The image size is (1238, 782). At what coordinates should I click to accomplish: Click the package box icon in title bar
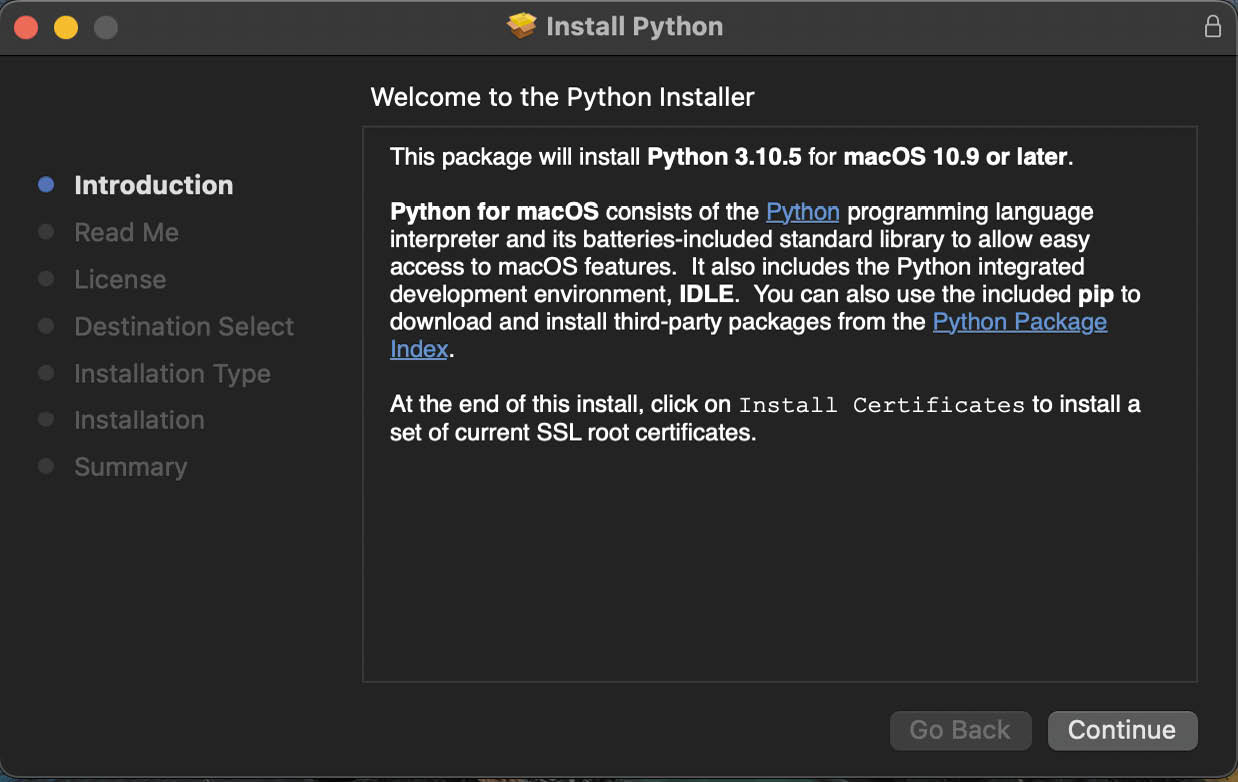pos(522,26)
